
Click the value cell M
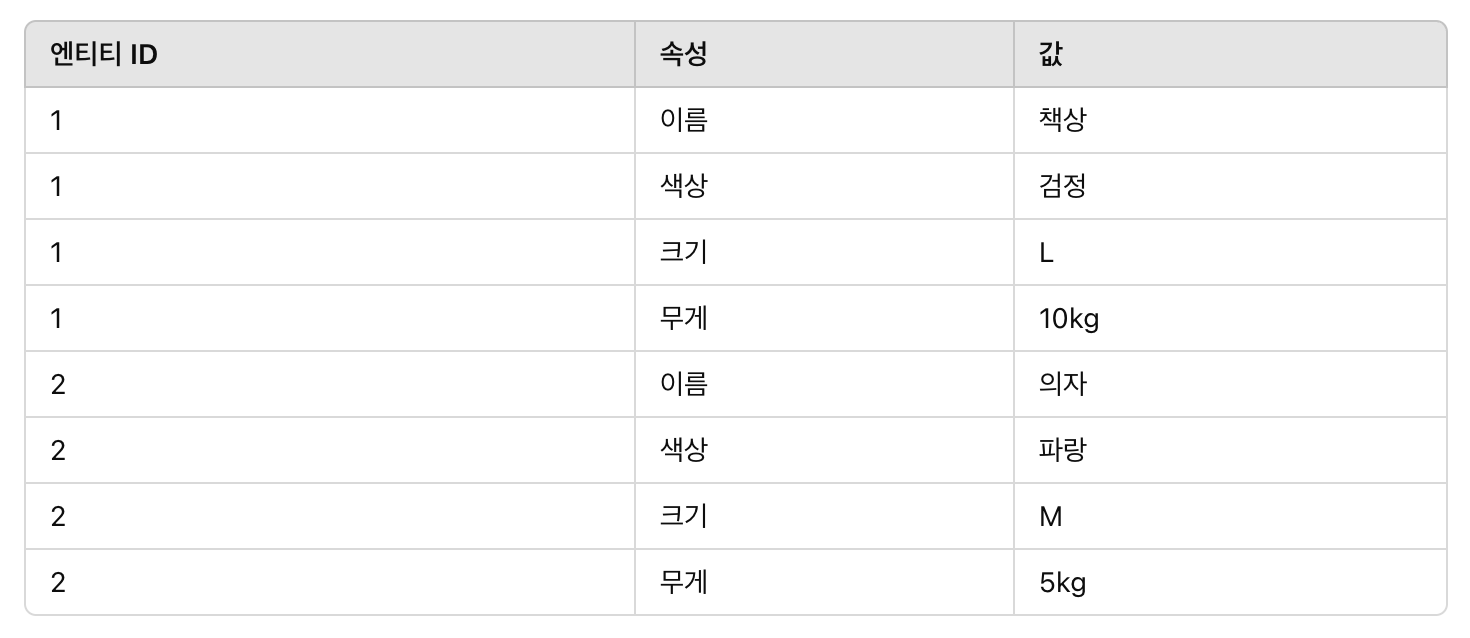[x=1230, y=516]
